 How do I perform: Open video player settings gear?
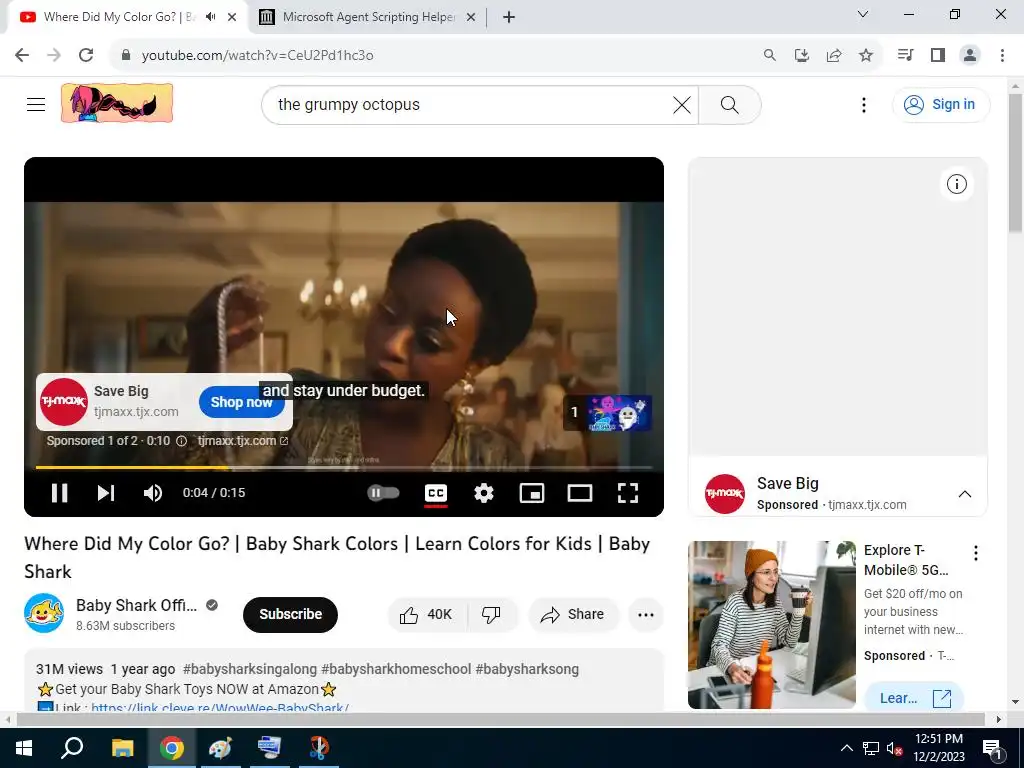(x=484, y=493)
